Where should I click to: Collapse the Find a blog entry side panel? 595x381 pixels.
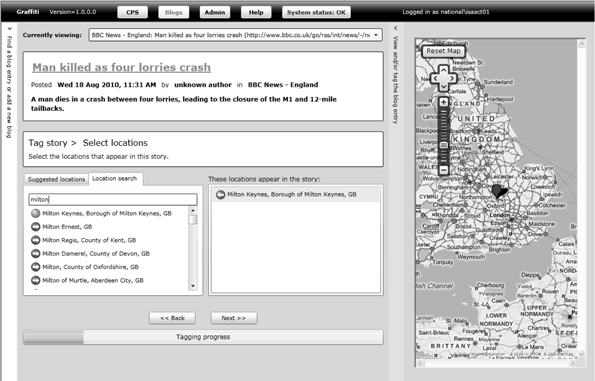[x=9, y=28]
